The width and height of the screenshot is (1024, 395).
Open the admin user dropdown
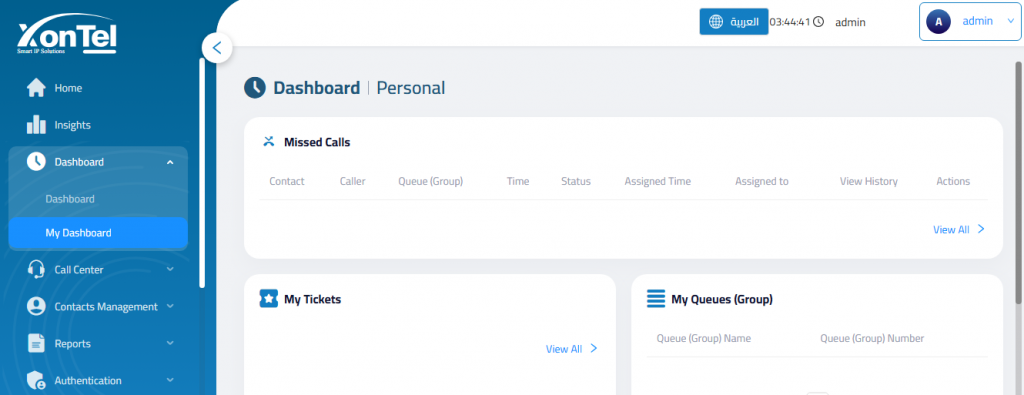(x=968, y=22)
